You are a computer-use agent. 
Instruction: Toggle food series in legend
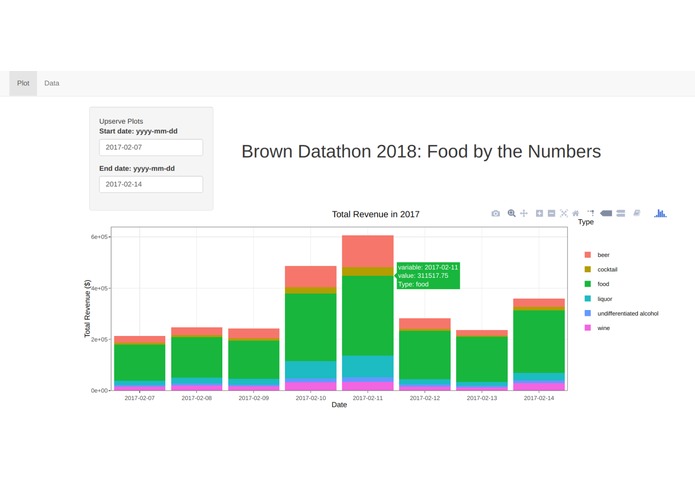tap(597, 284)
